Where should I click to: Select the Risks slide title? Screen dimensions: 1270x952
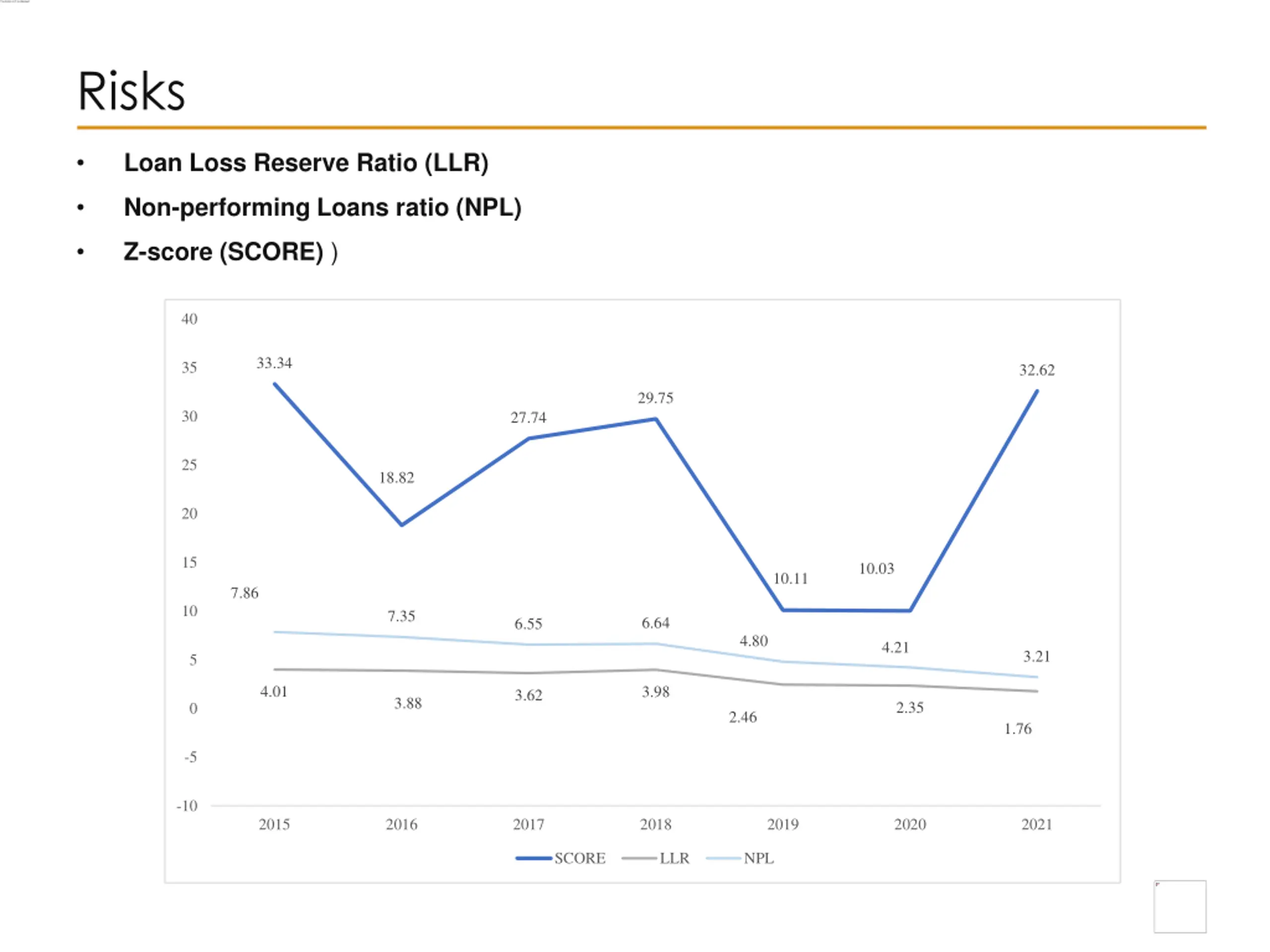[x=131, y=91]
